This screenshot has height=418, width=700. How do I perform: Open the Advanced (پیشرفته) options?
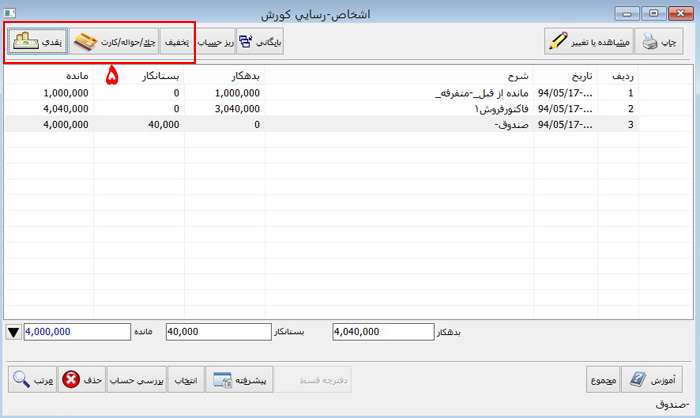[x=239, y=380]
